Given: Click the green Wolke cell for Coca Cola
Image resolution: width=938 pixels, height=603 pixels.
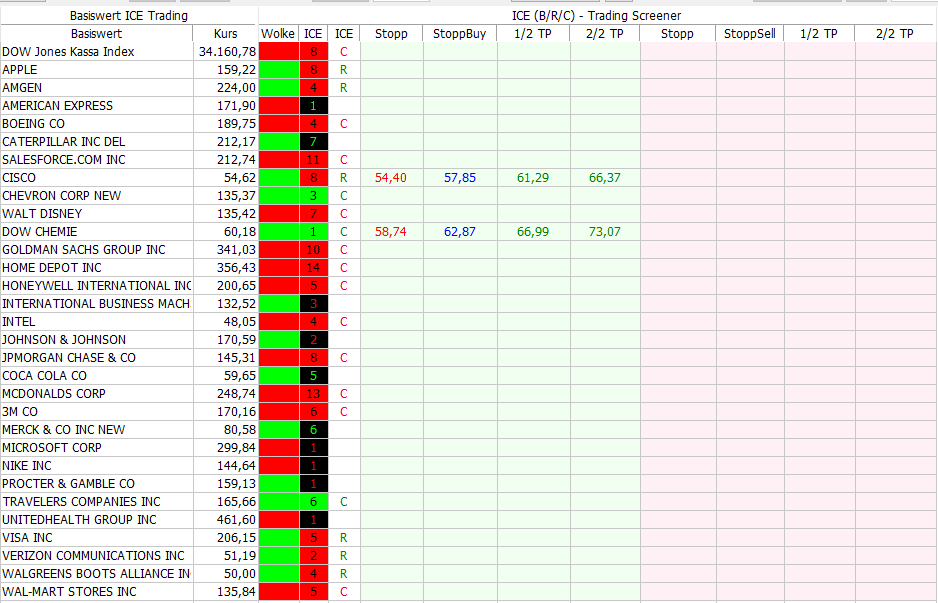Looking at the screenshot, I should point(279,376).
